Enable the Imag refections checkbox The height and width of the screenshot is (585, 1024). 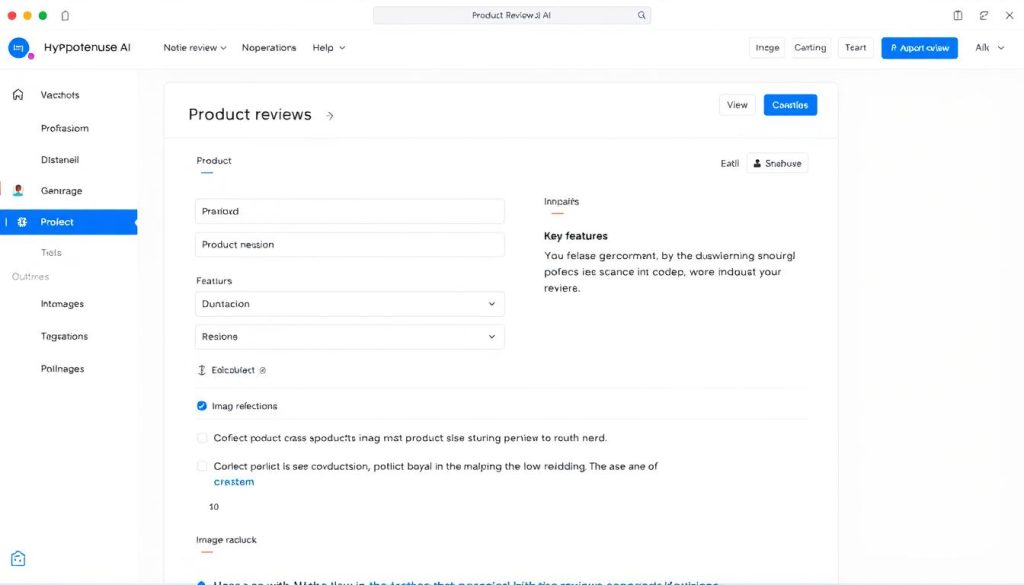click(x=201, y=406)
